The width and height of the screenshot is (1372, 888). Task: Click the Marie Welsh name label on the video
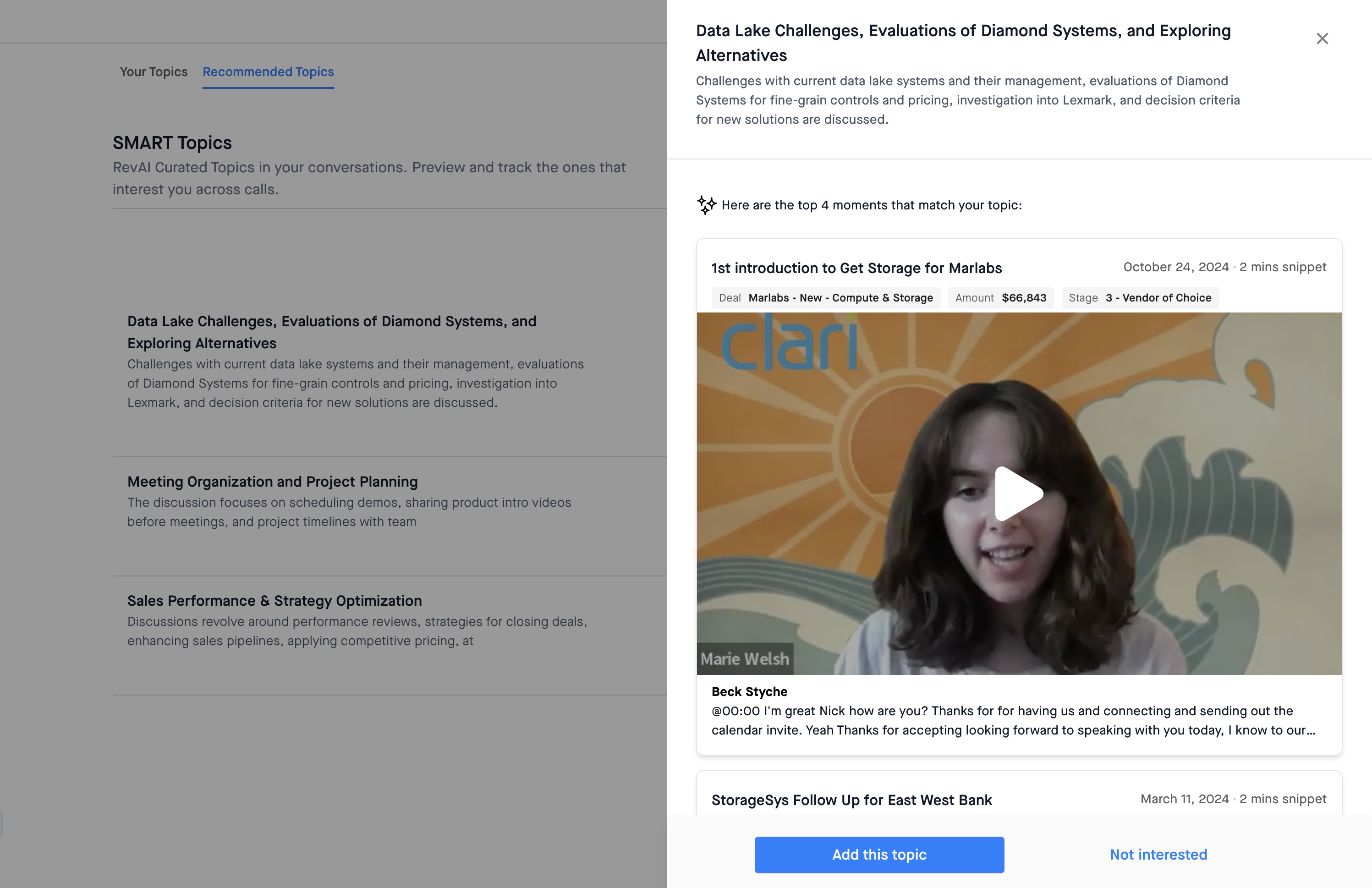(x=744, y=658)
